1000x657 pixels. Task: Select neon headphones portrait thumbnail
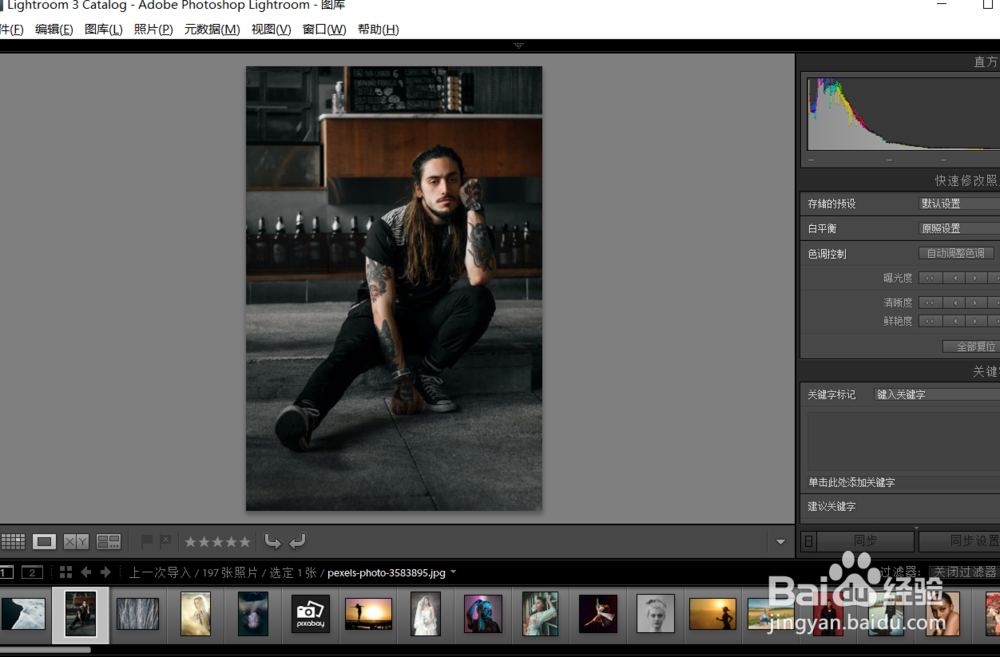pyautogui.click(x=483, y=614)
